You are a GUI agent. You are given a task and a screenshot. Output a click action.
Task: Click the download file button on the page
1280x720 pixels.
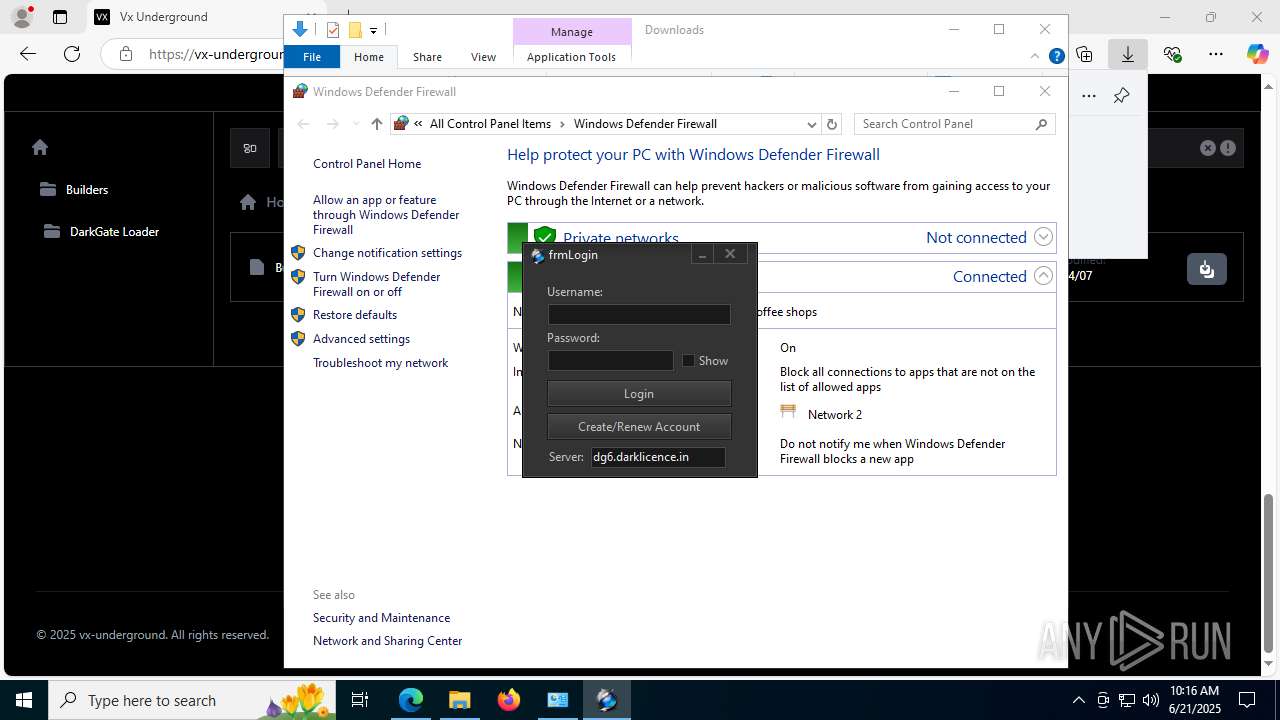1207,269
